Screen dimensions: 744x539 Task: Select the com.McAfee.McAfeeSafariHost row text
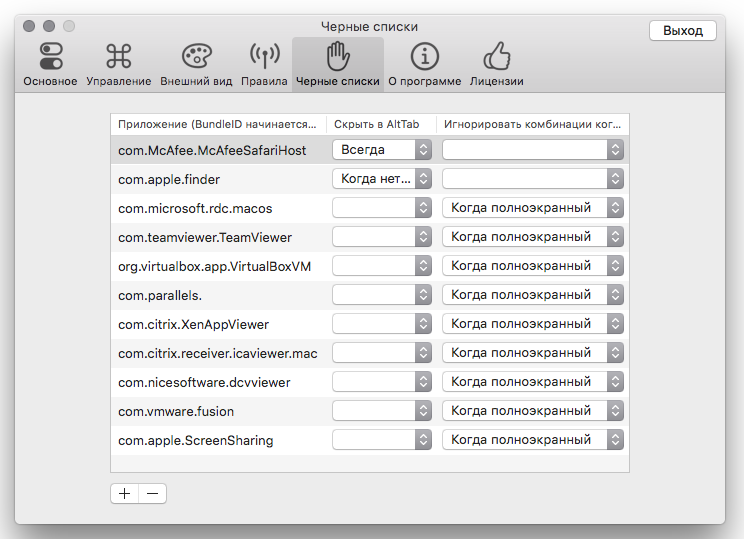click(212, 150)
